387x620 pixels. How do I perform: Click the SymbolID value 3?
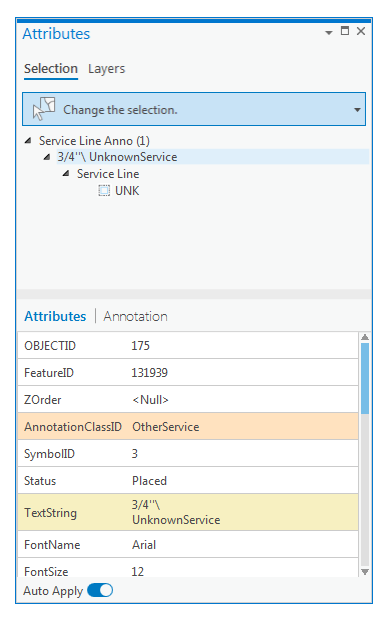point(135,454)
